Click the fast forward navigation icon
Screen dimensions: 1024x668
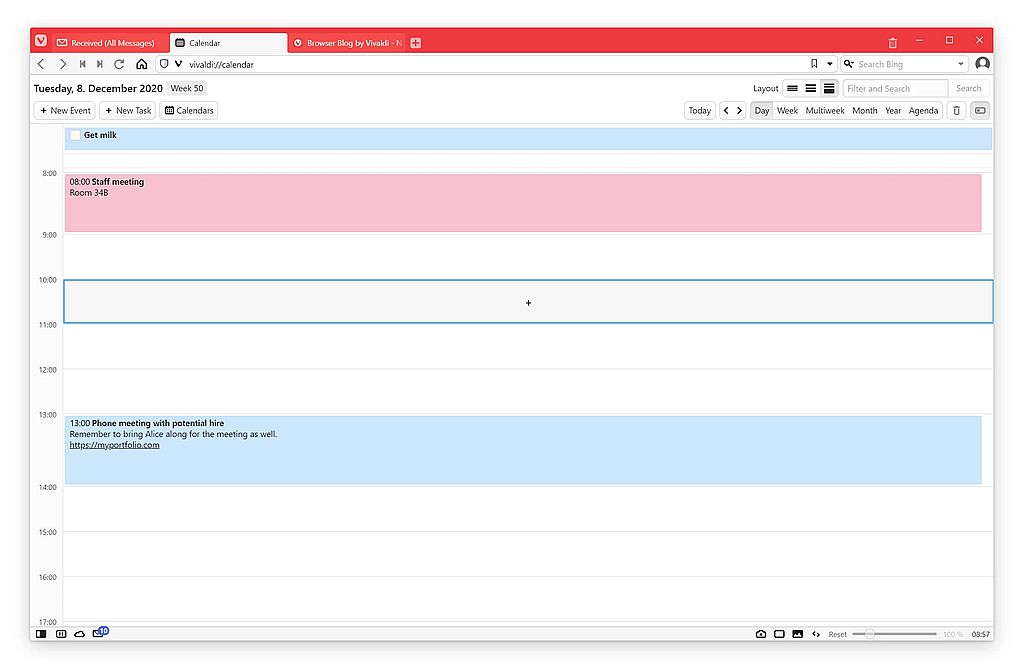pyautogui.click(x=100, y=64)
